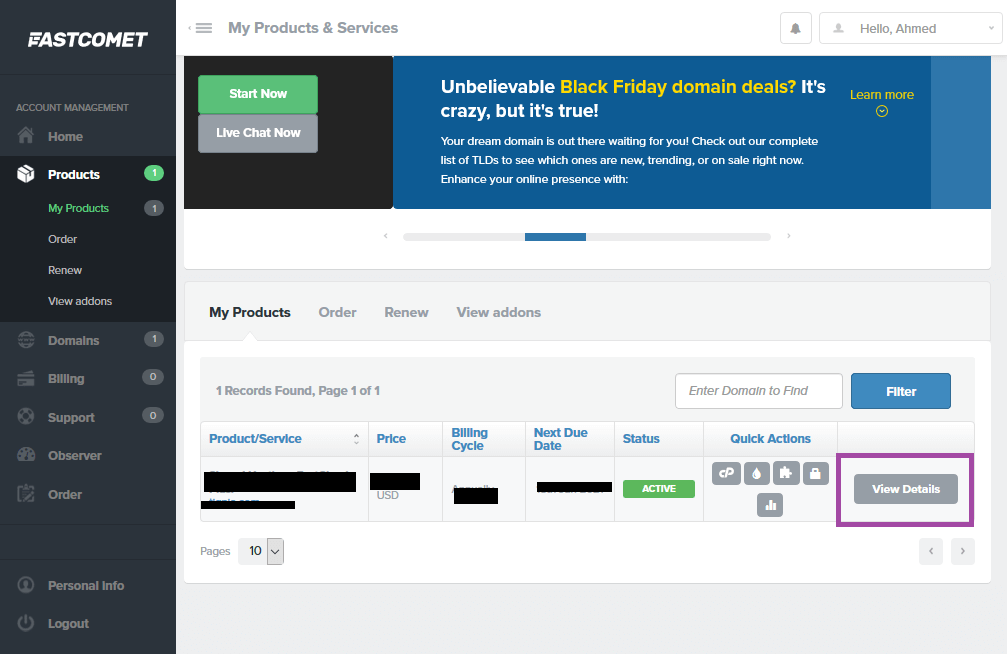The image size is (1007, 654).
Task: Click the main Order item's clipboard icon
Action: coord(26,493)
